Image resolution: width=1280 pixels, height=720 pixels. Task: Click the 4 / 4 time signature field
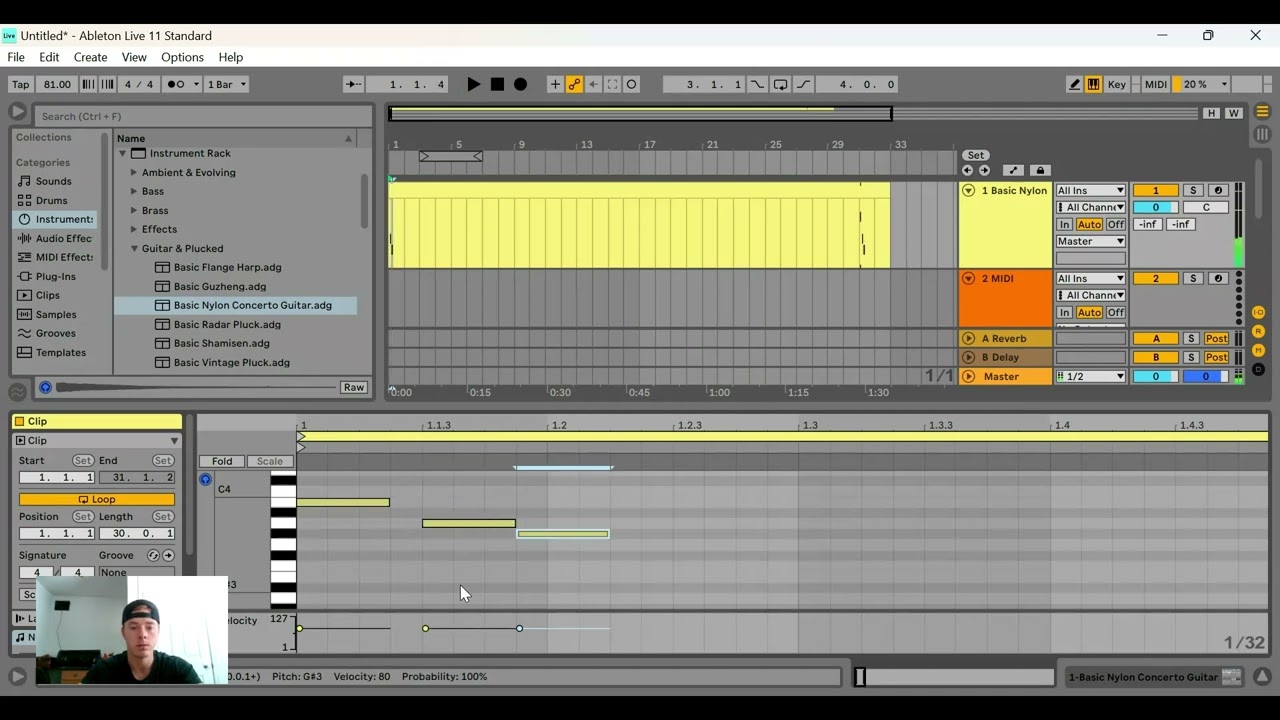point(138,84)
